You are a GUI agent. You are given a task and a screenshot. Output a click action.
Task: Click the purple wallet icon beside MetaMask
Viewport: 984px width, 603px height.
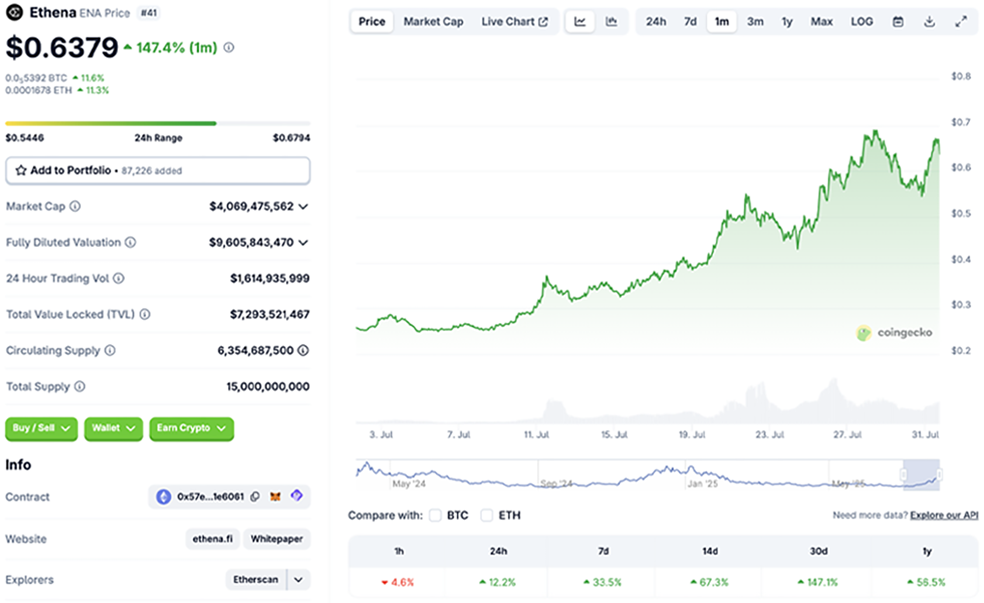click(297, 496)
